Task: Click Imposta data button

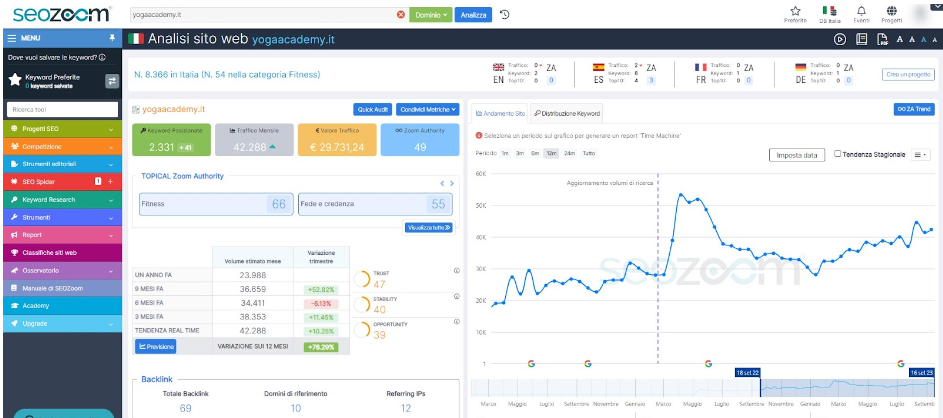Action: [x=797, y=155]
